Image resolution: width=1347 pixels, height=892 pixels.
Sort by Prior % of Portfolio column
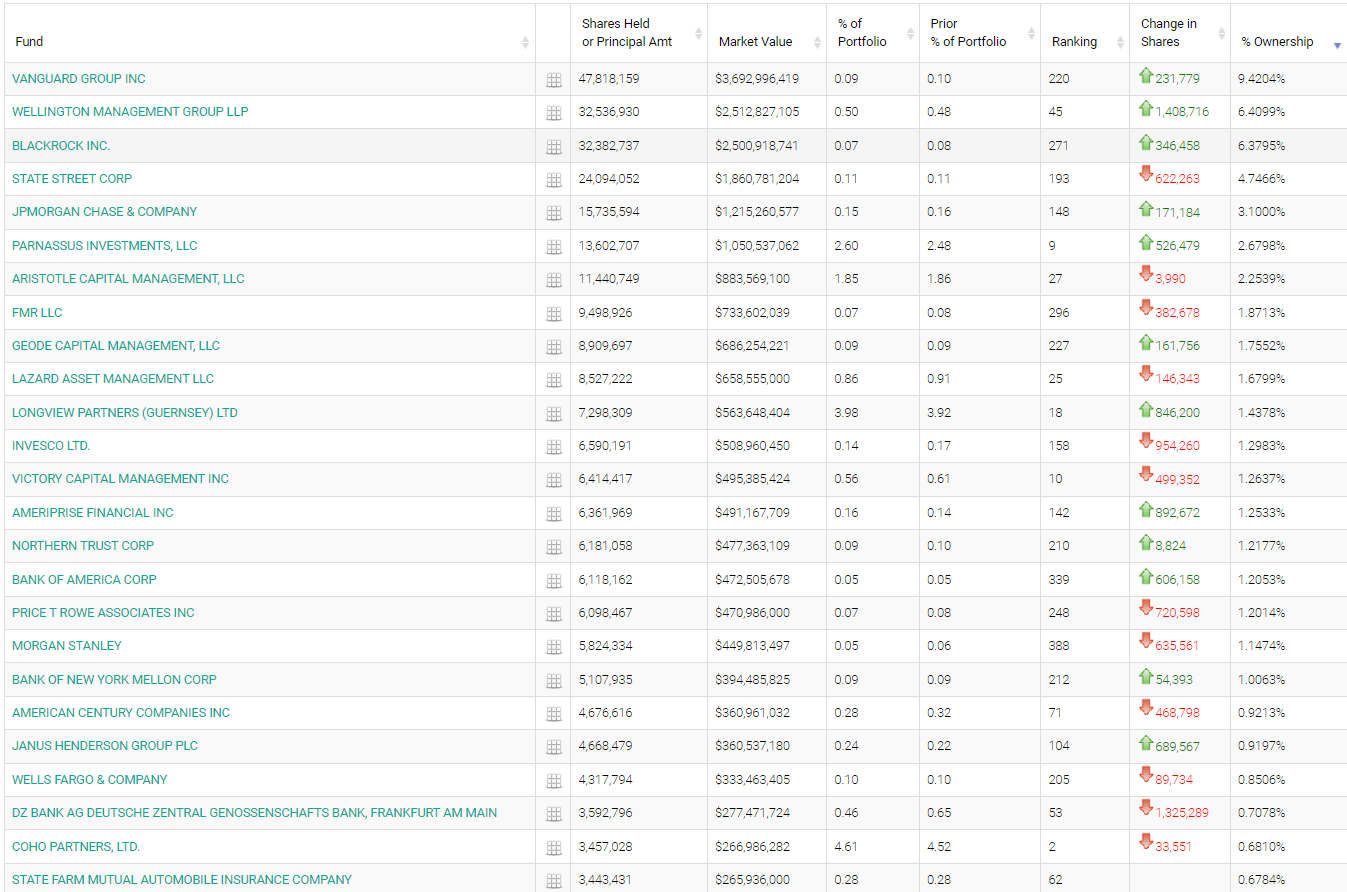click(980, 33)
